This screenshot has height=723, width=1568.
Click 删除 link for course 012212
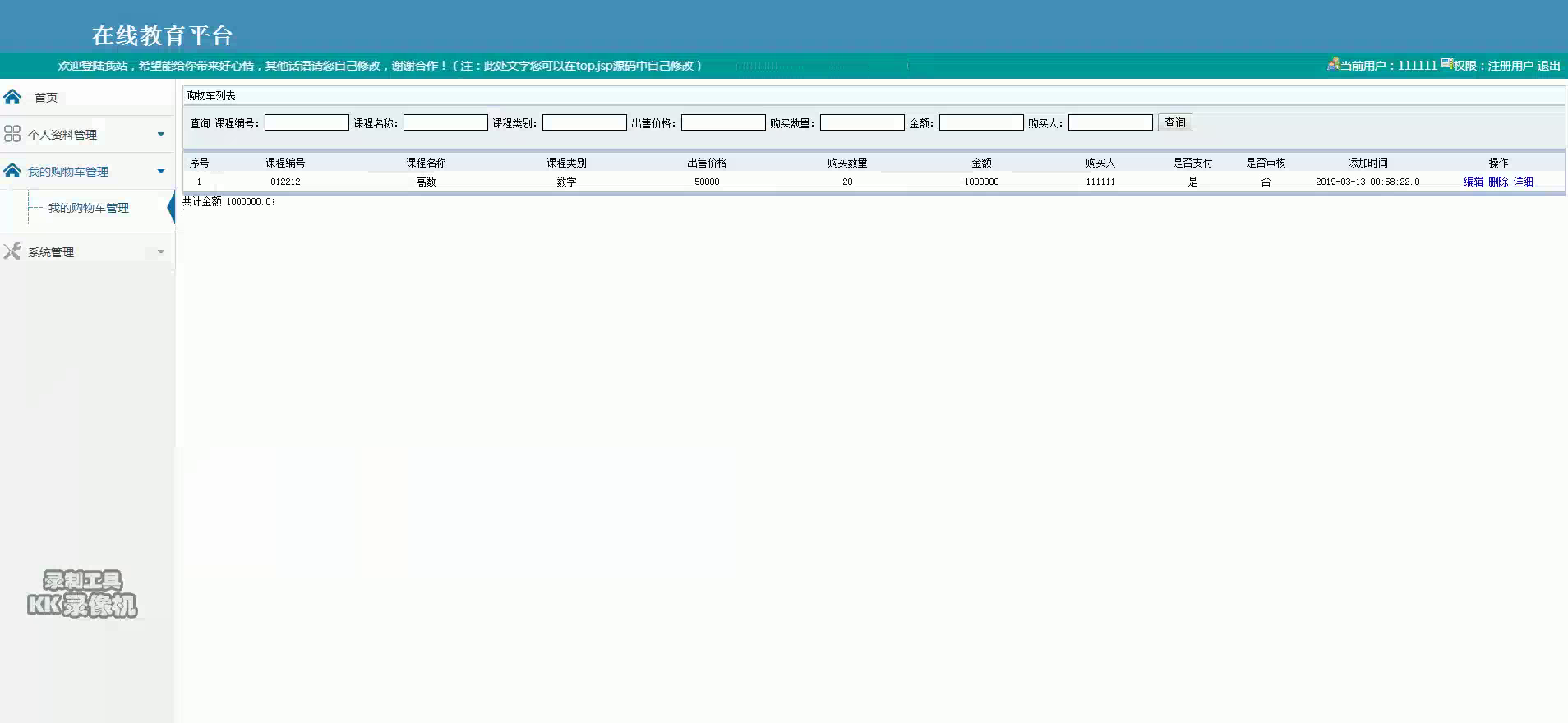point(1498,182)
